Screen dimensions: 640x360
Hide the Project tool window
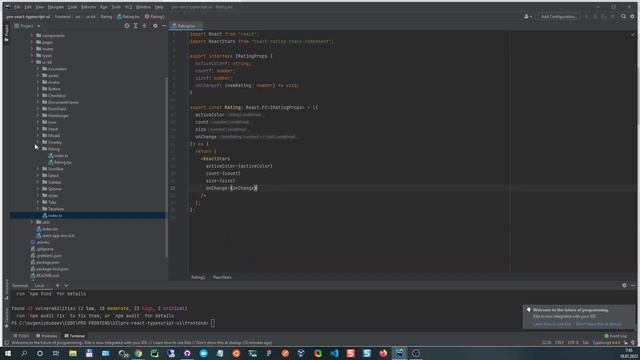pos(164,26)
